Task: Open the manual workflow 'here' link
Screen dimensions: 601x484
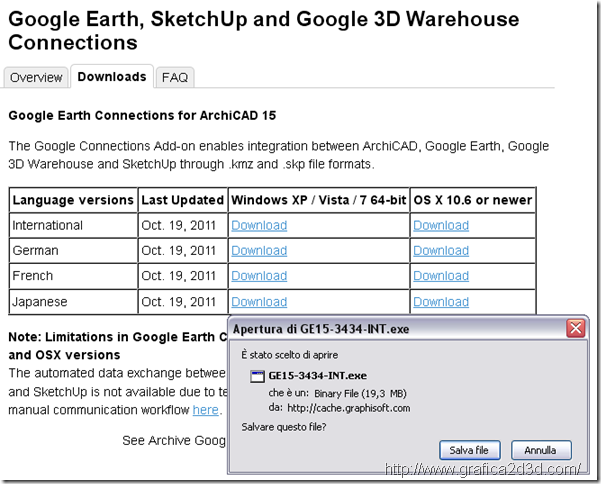Action: click(x=205, y=410)
